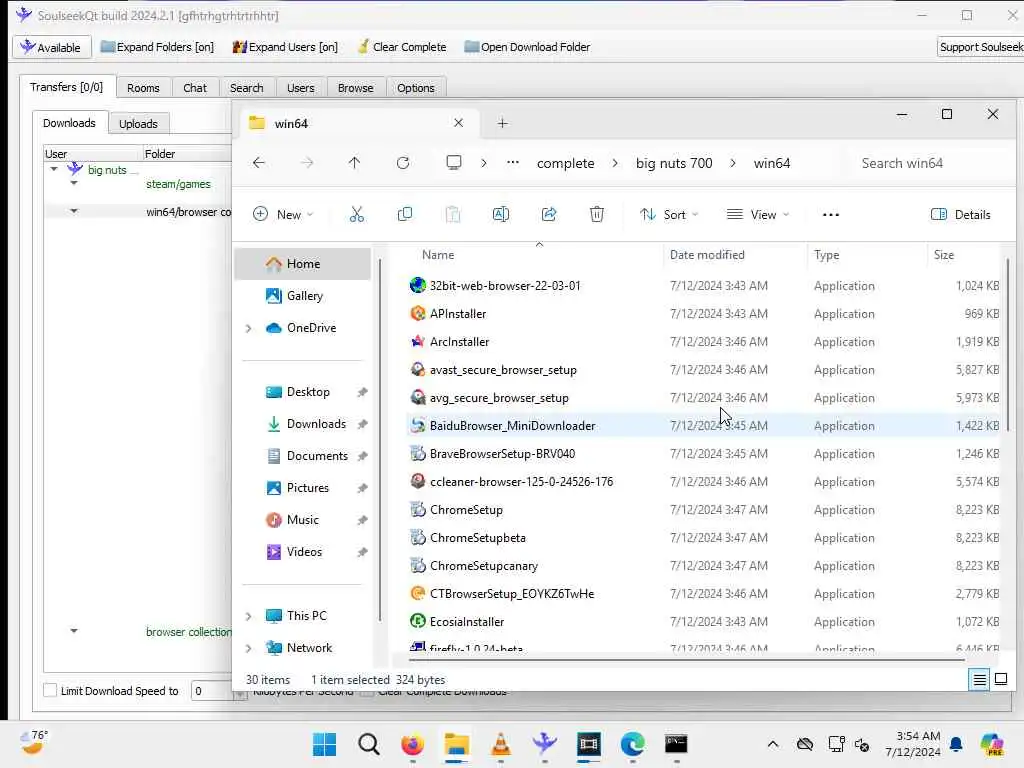
Task: Open the Sort dropdown menu
Action: coord(669,215)
